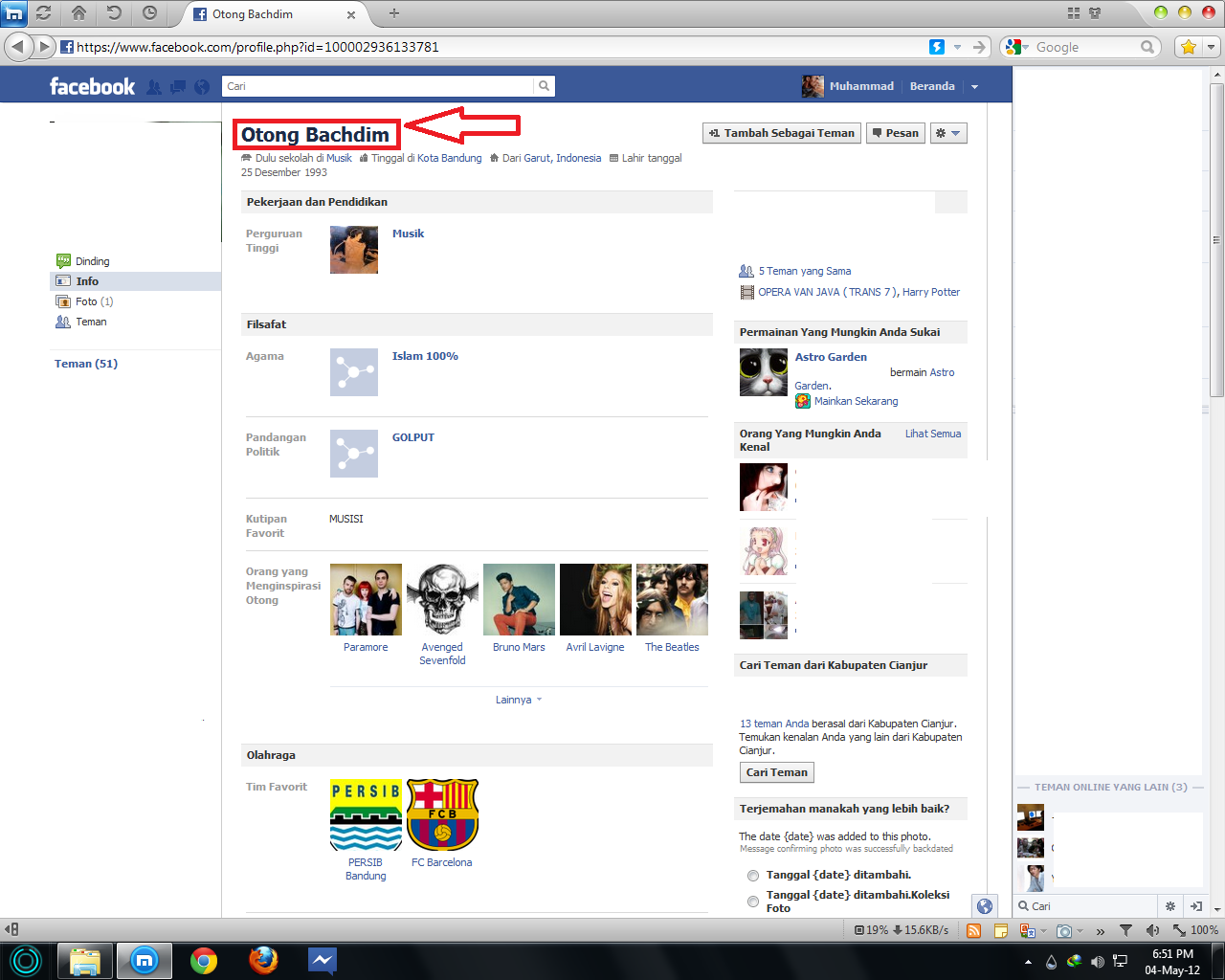Open the sticky note icon in status bar
1225x980 pixels.
[x=1001, y=930]
